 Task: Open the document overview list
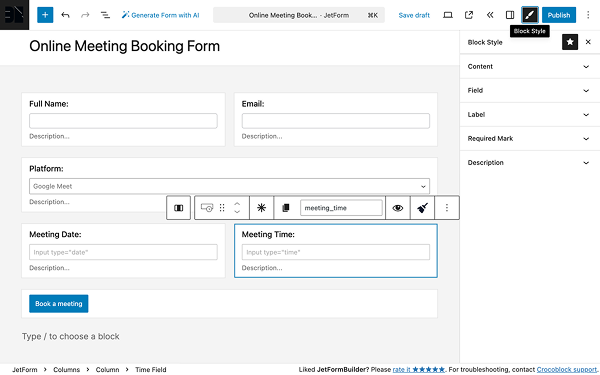click(x=105, y=15)
